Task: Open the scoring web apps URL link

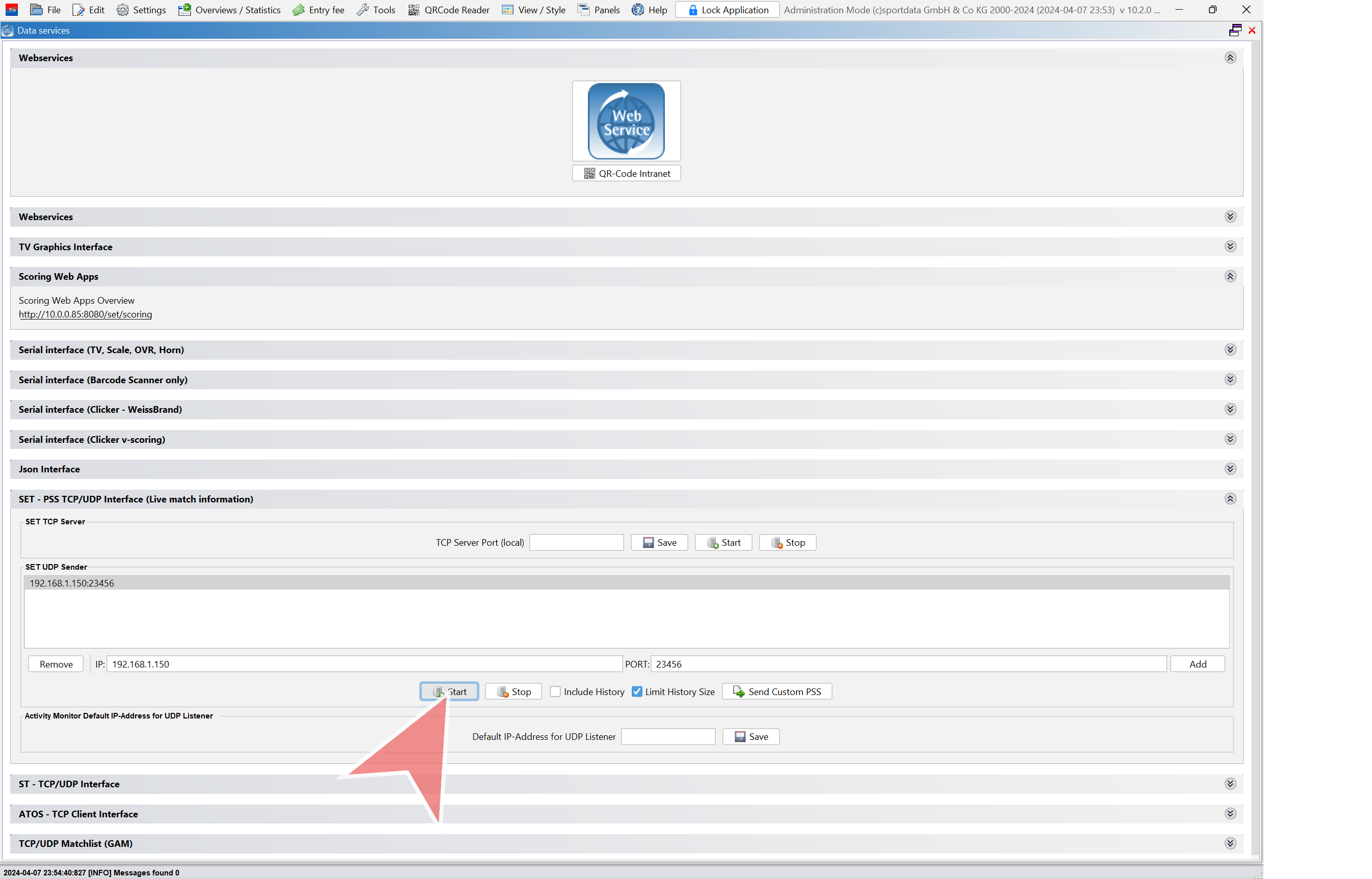Action: [85, 314]
